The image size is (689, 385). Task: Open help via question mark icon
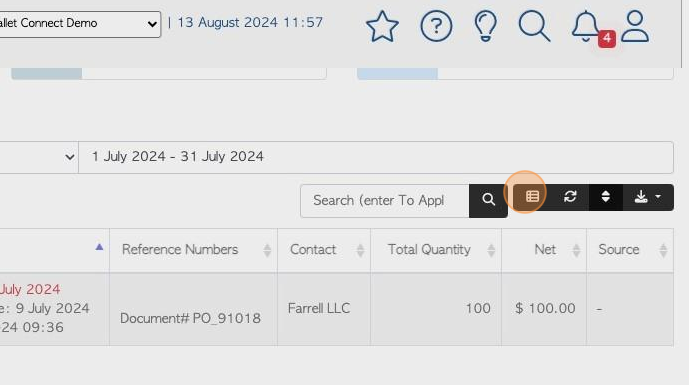(436, 26)
